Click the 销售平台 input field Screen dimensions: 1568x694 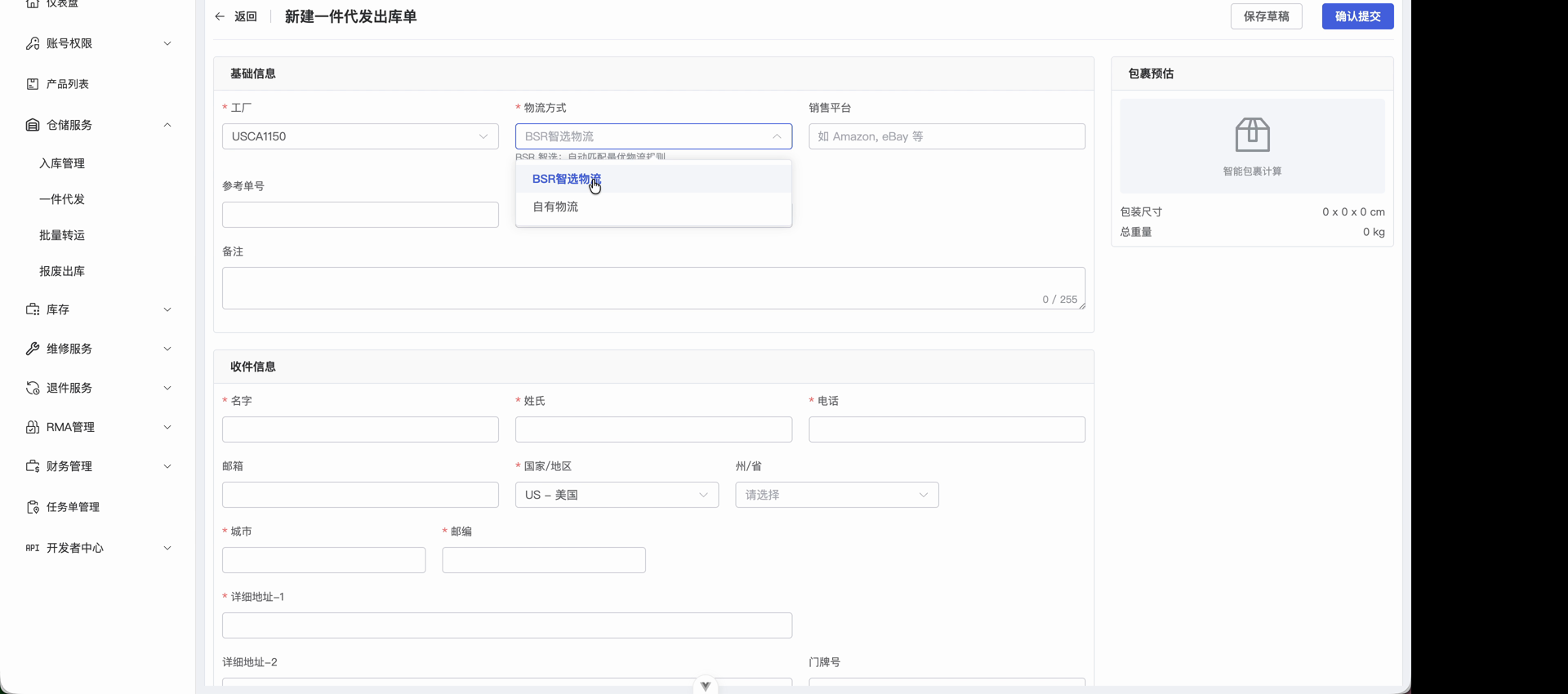click(947, 136)
